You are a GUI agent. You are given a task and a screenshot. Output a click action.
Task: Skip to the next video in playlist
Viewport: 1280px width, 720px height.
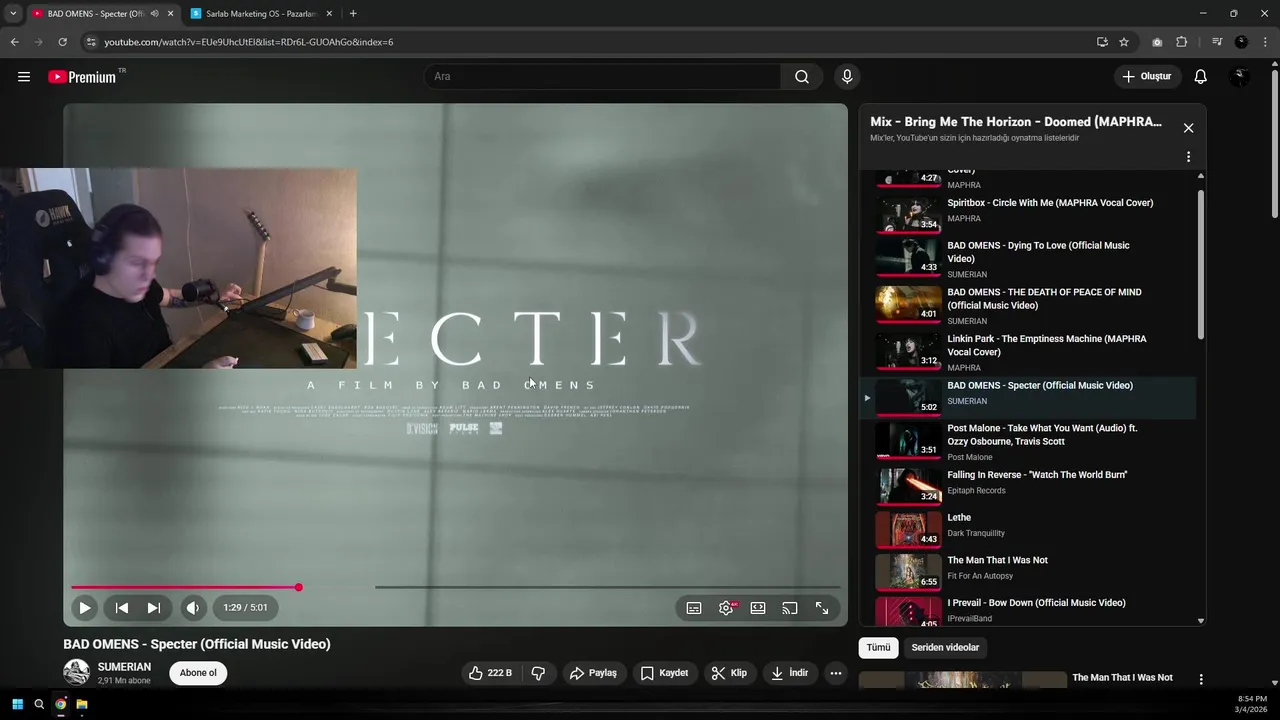154,607
